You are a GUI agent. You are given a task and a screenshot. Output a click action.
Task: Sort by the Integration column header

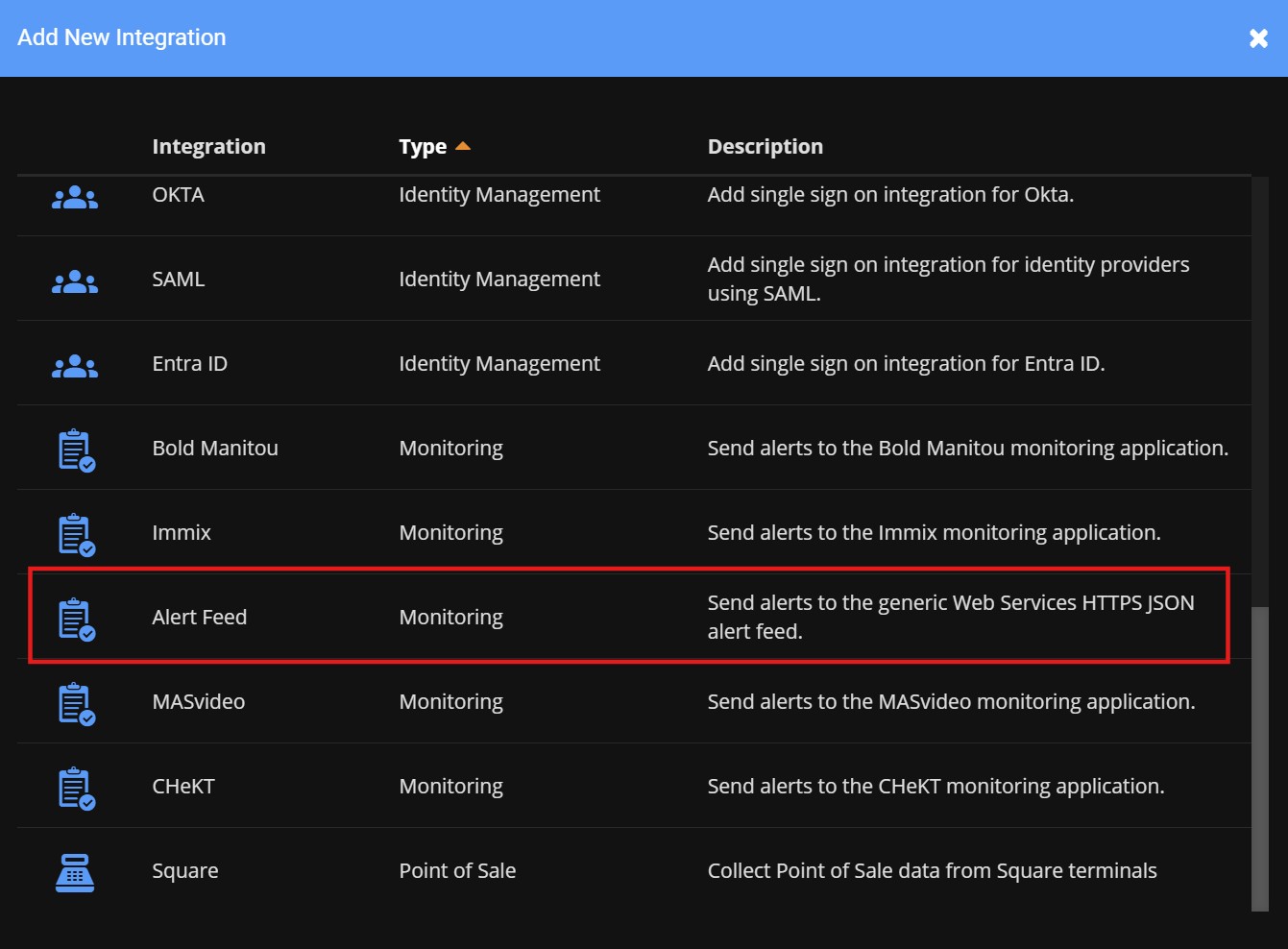[x=208, y=146]
